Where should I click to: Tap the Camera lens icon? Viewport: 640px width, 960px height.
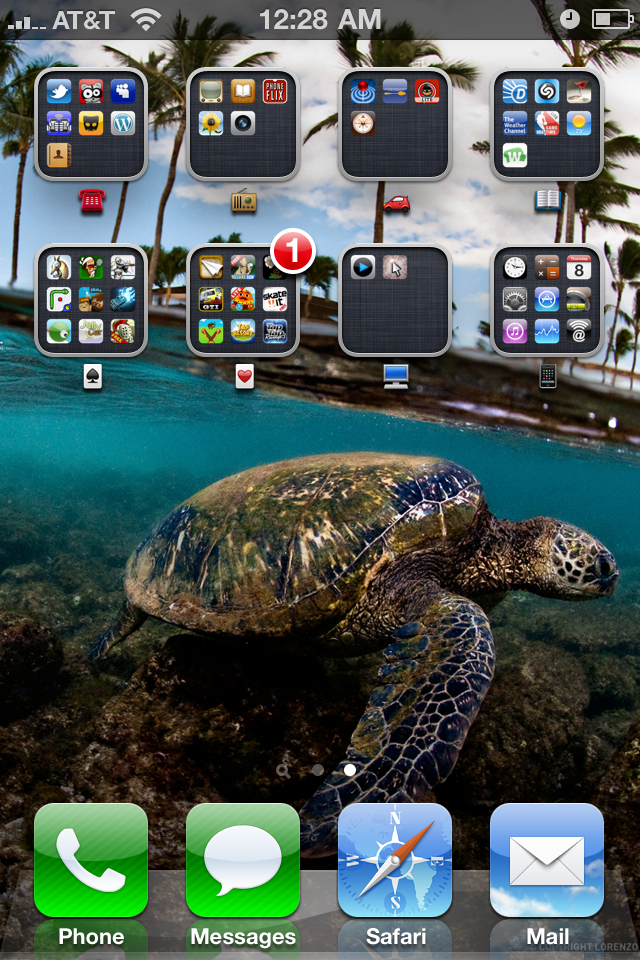click(x=243, y=124)
